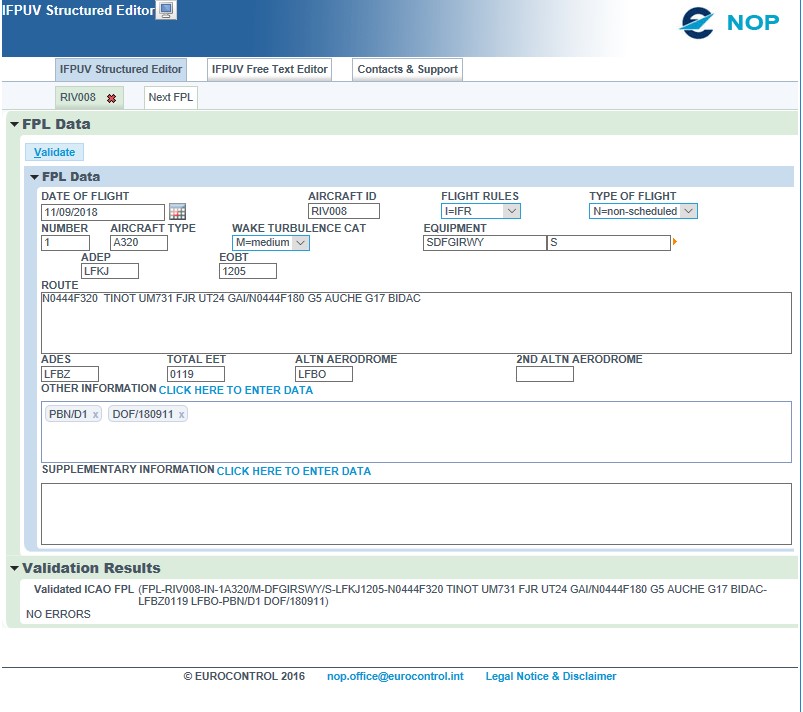Screen dimensions: 803x712
Task: Open the Type of Flight dropdown
Action: click(x=643, y=211)
